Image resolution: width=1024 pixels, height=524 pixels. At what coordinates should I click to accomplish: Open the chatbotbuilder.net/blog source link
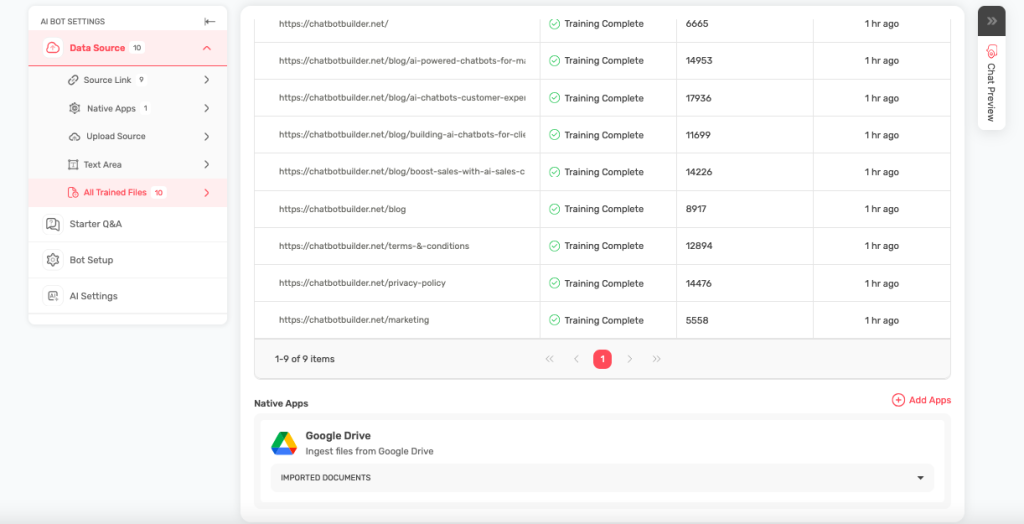342,209
